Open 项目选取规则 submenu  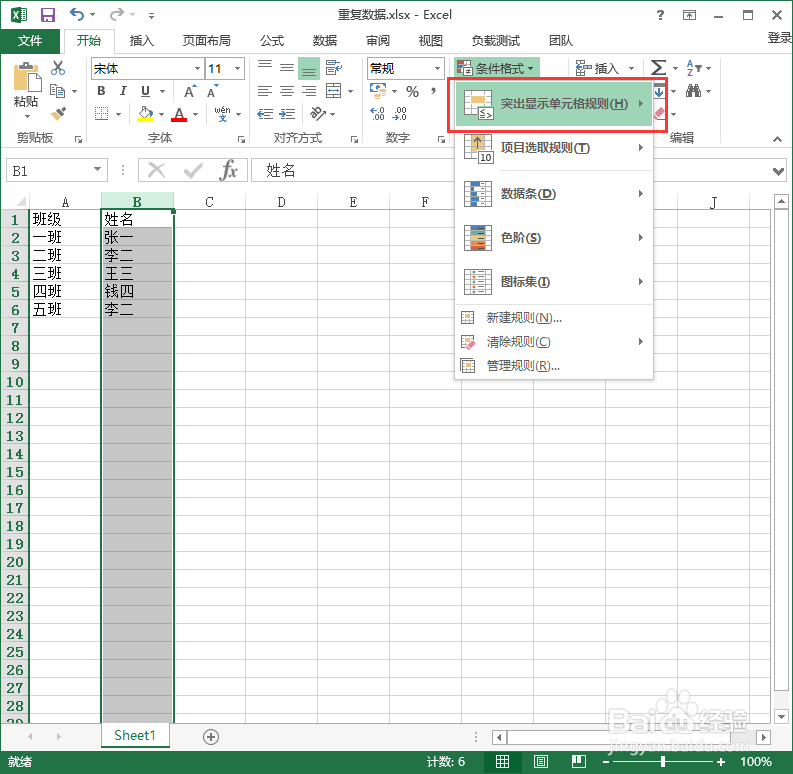pos(554,148)
